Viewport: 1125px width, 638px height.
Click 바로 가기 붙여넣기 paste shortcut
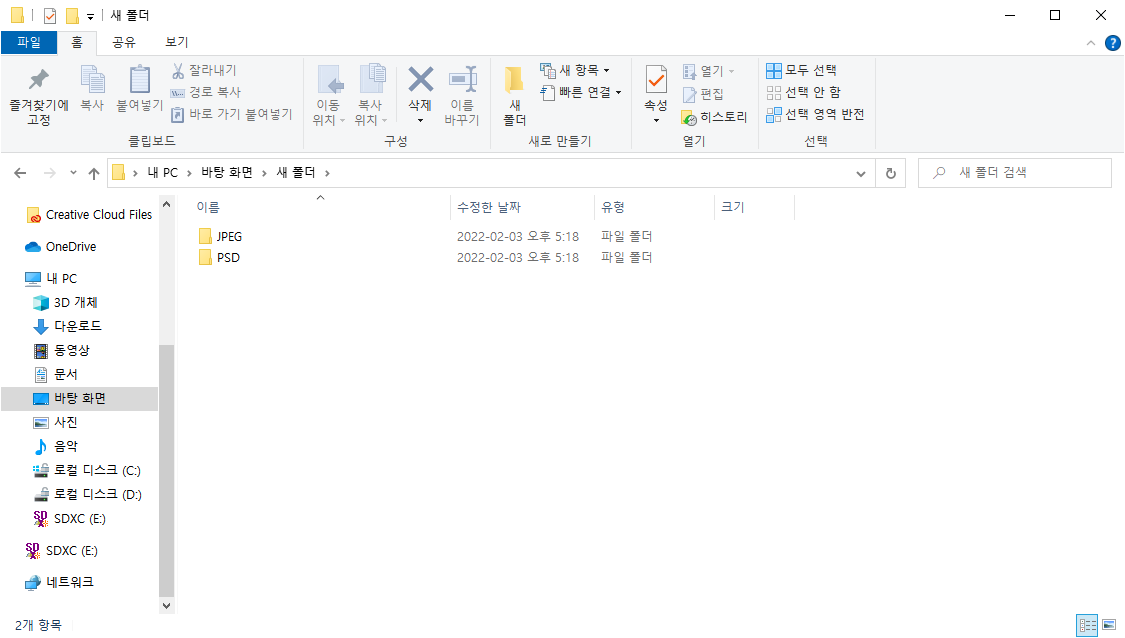[232, 114]
